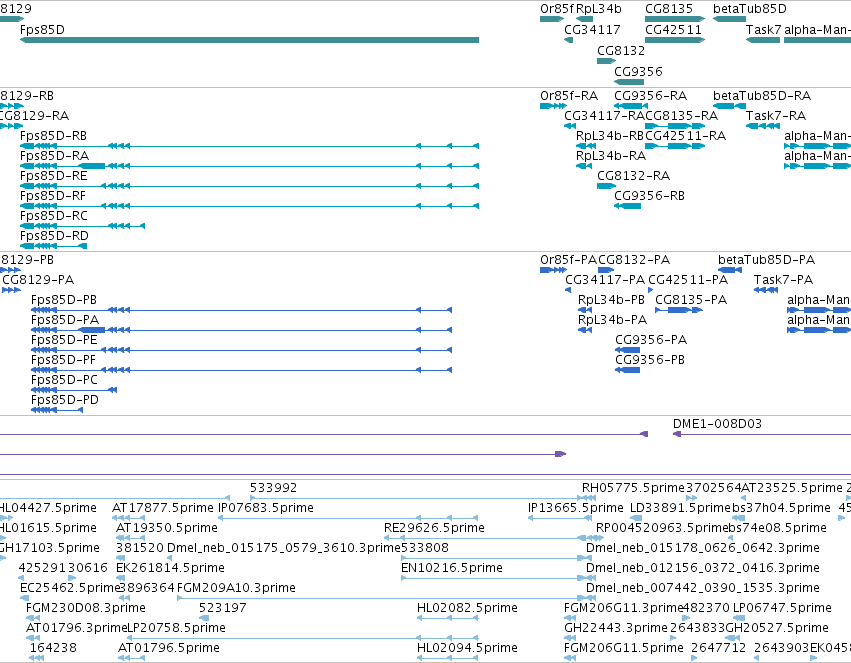Select the Fps85D-RE transcript label
This screenshot has height=663, width=851.
click(x=53, y=176)
